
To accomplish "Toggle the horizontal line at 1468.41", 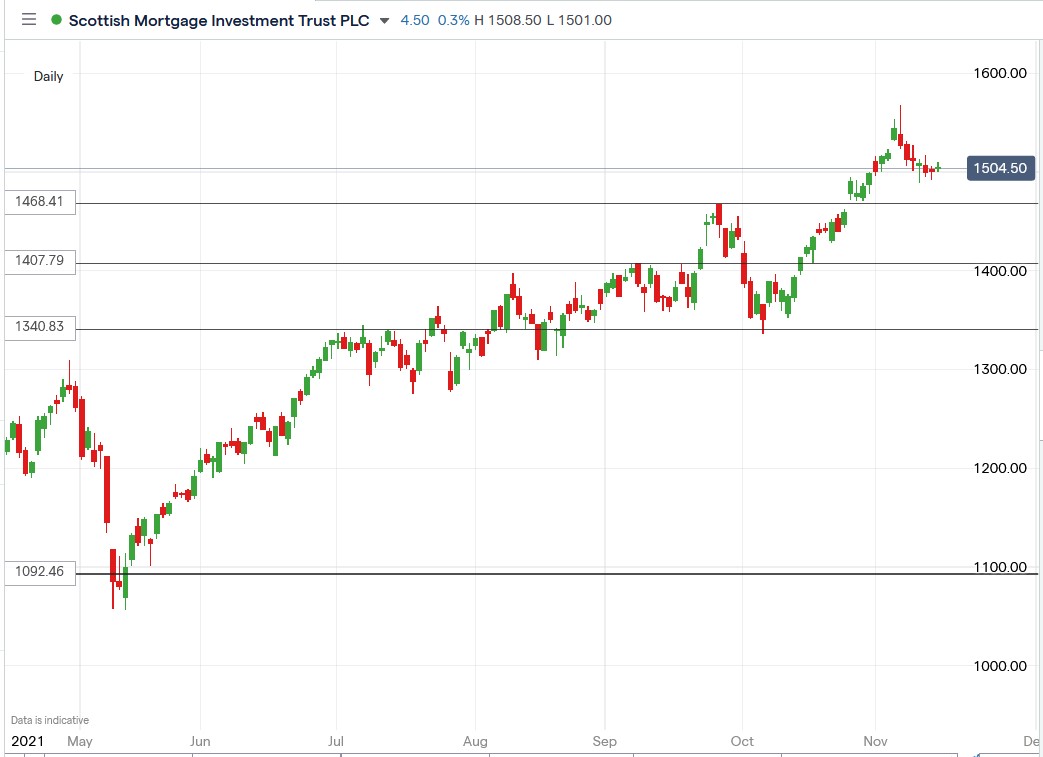I will (x=500, y=202).
